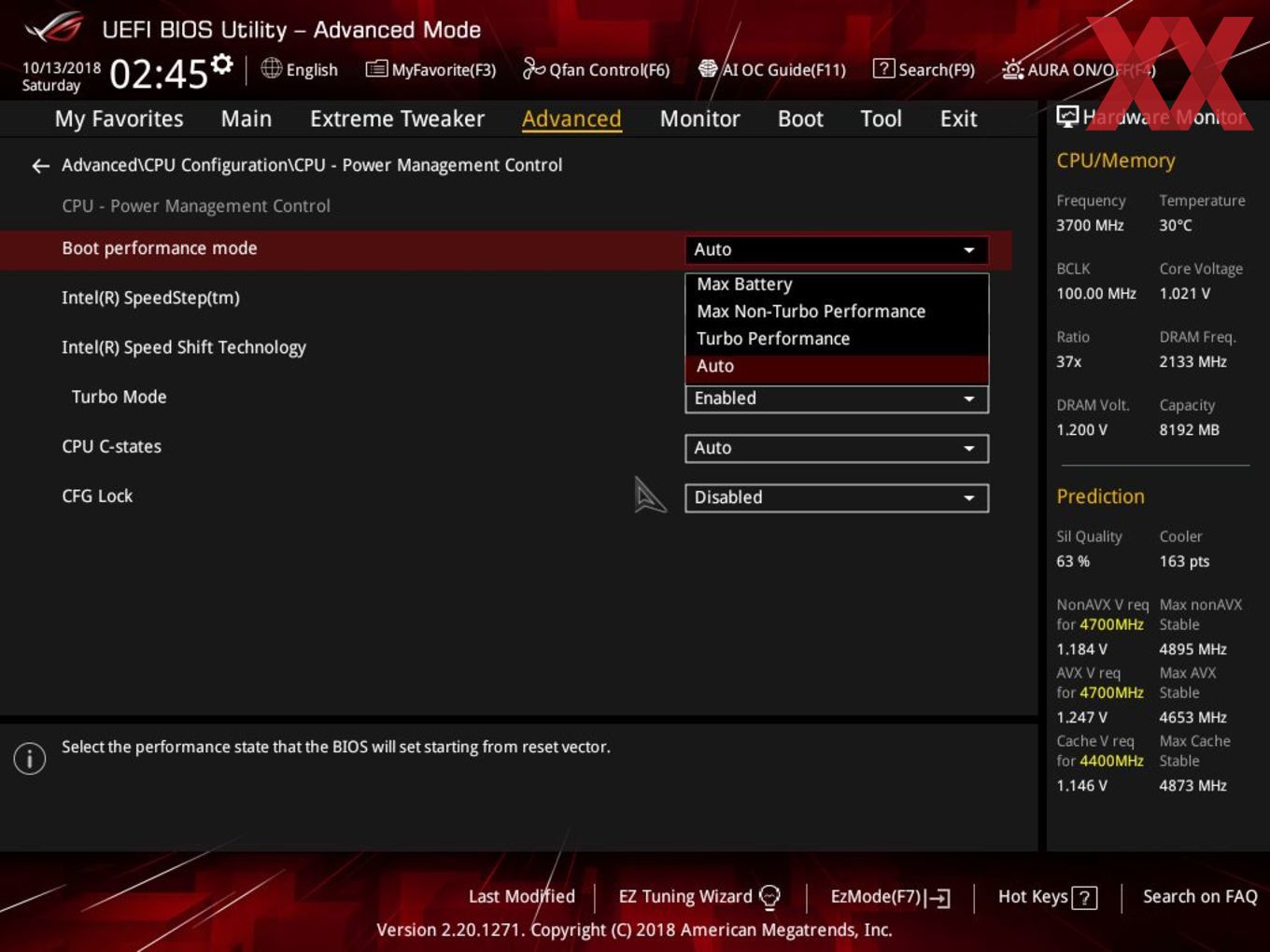Click the 02:45 clock display

pyautogui.click(x=159, y=73)
